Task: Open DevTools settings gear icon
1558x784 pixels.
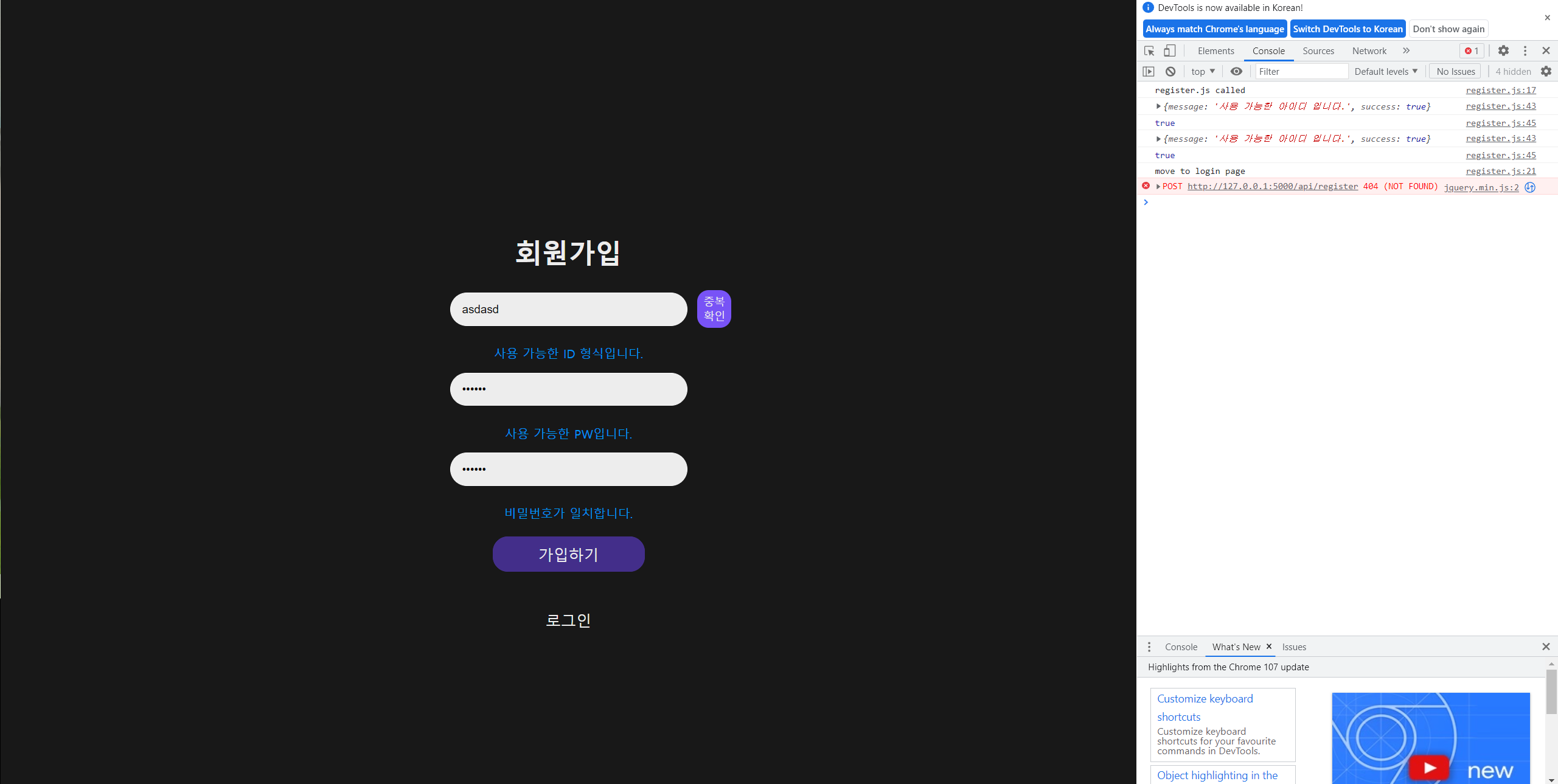Action: click(x=1503, y=51)
